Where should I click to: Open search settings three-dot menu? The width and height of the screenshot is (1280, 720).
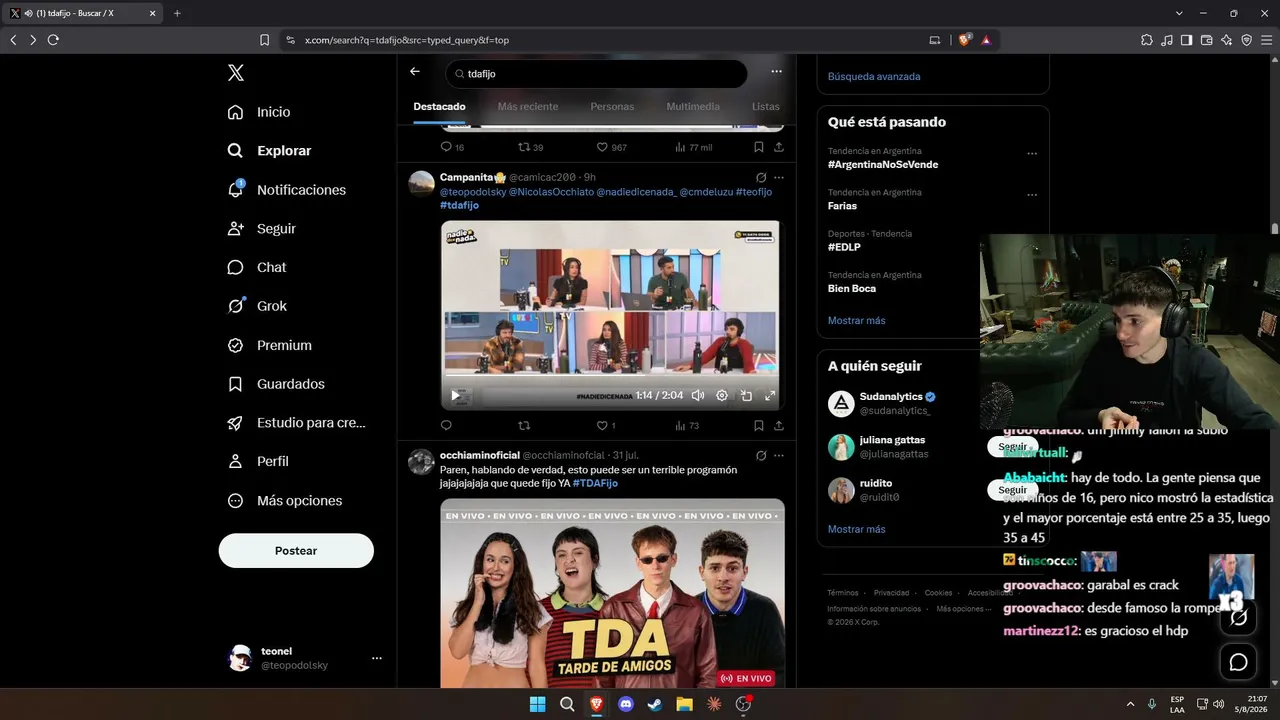point(776,72)
